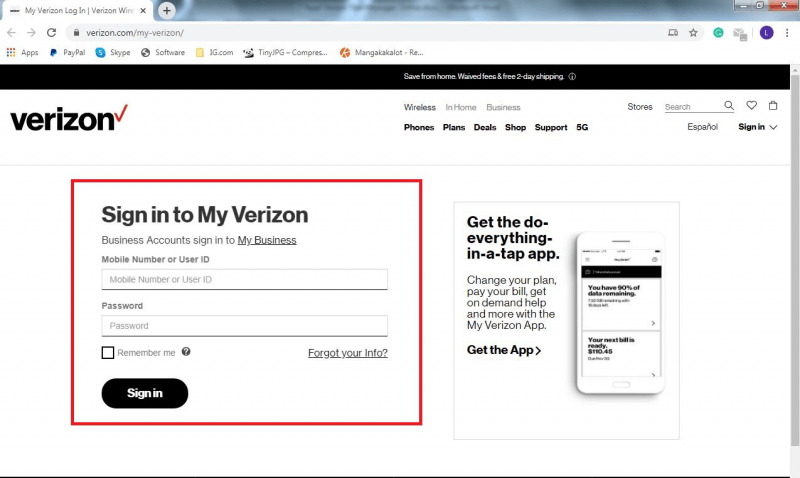800x478 pixels.
Task: Open the Chrome profile avatar
Action: tap(766, 33)
